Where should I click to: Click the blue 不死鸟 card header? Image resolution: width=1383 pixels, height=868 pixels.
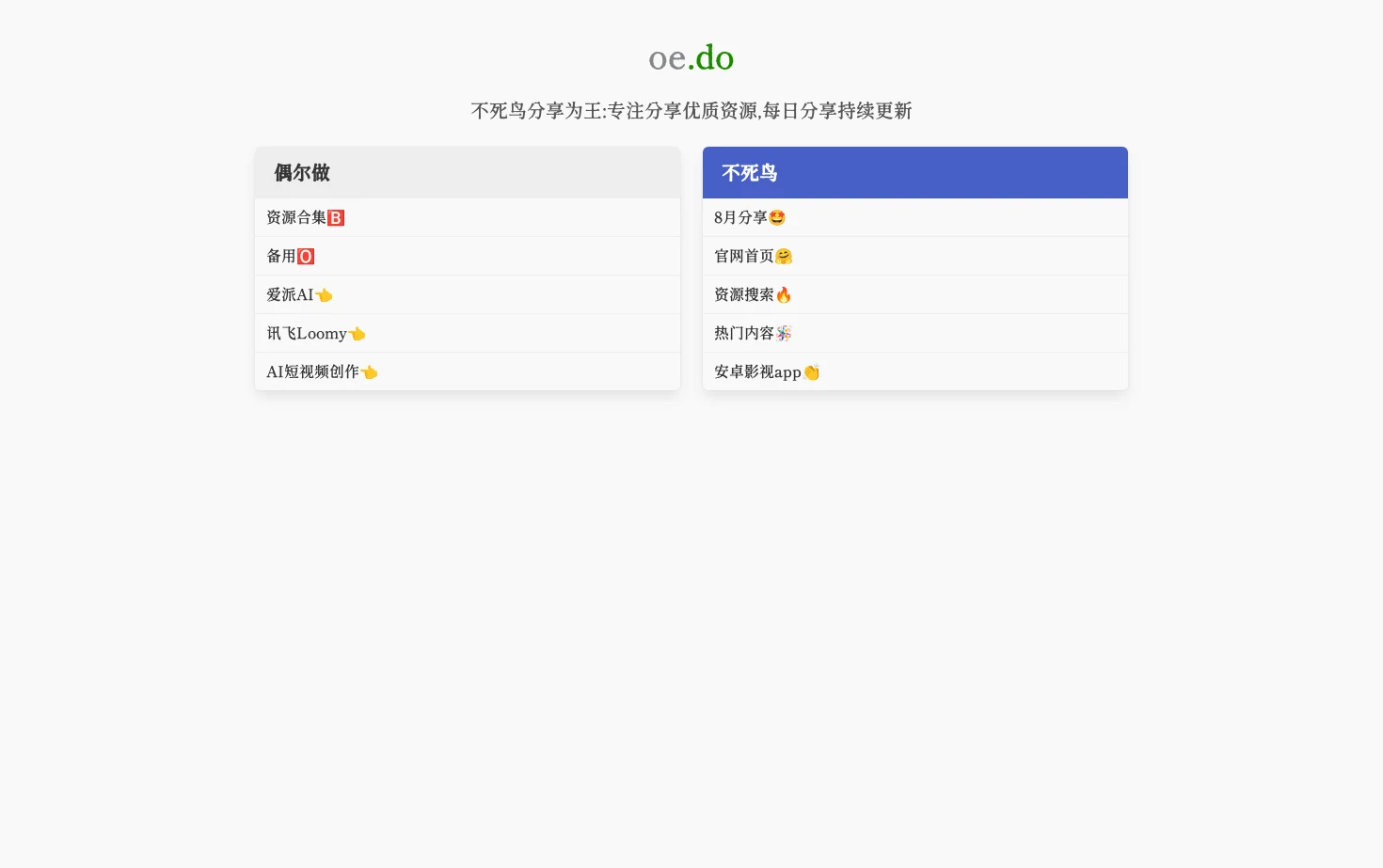pyautogui.click(x=915, y=172)
